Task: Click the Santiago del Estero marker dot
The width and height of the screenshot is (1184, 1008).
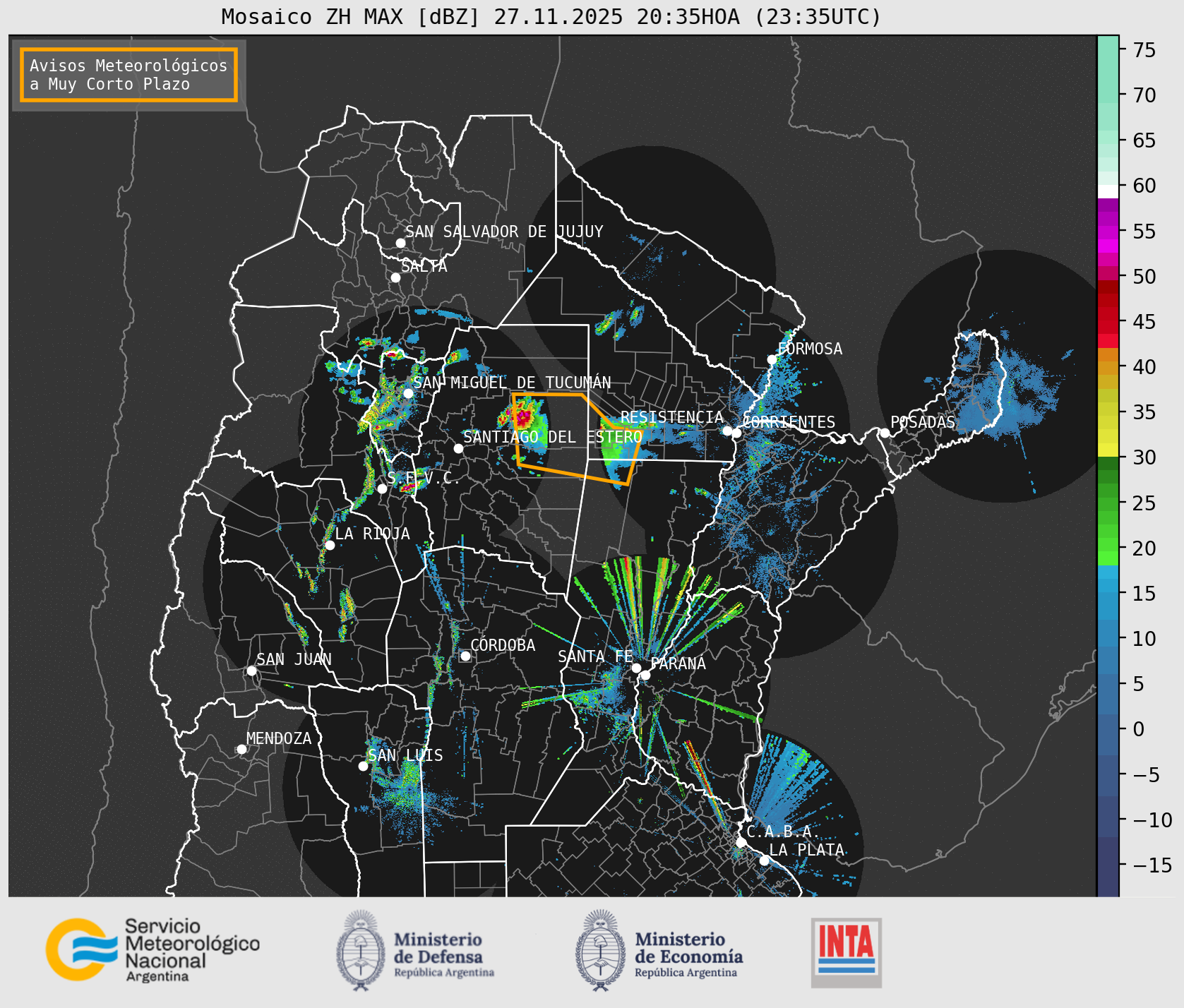Action: coord(458,448)
